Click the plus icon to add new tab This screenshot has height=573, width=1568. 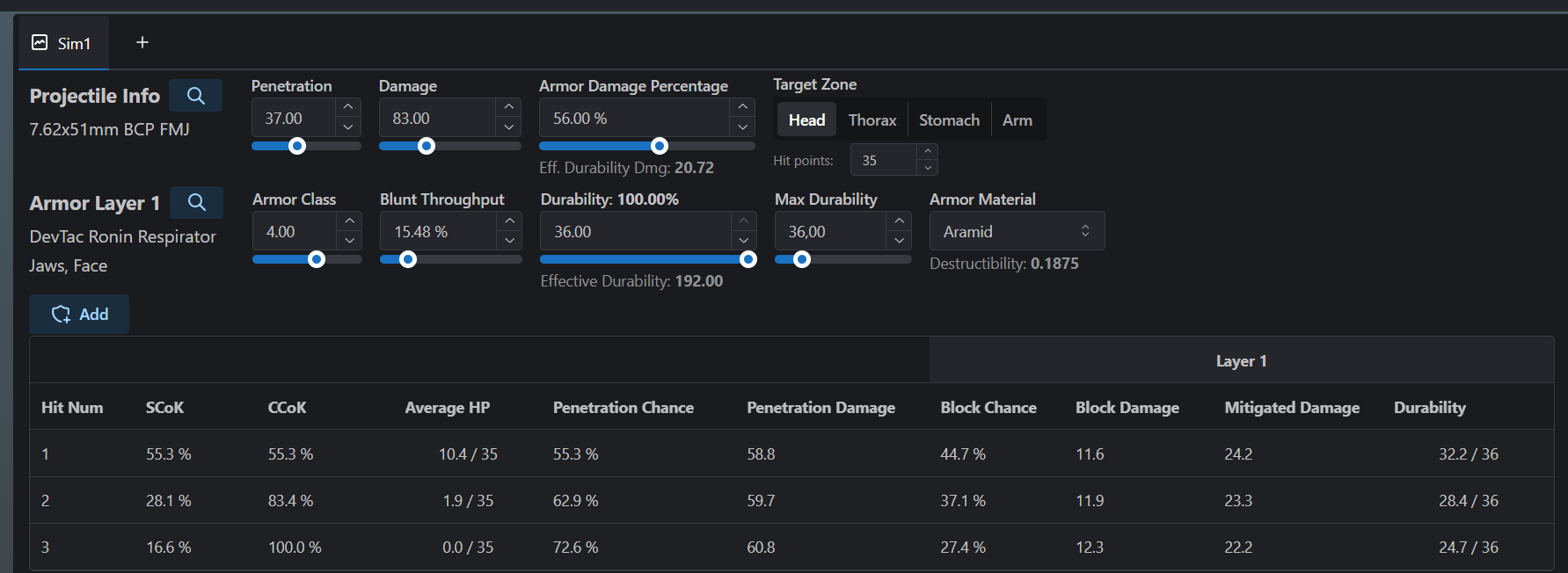click(142, 42)
